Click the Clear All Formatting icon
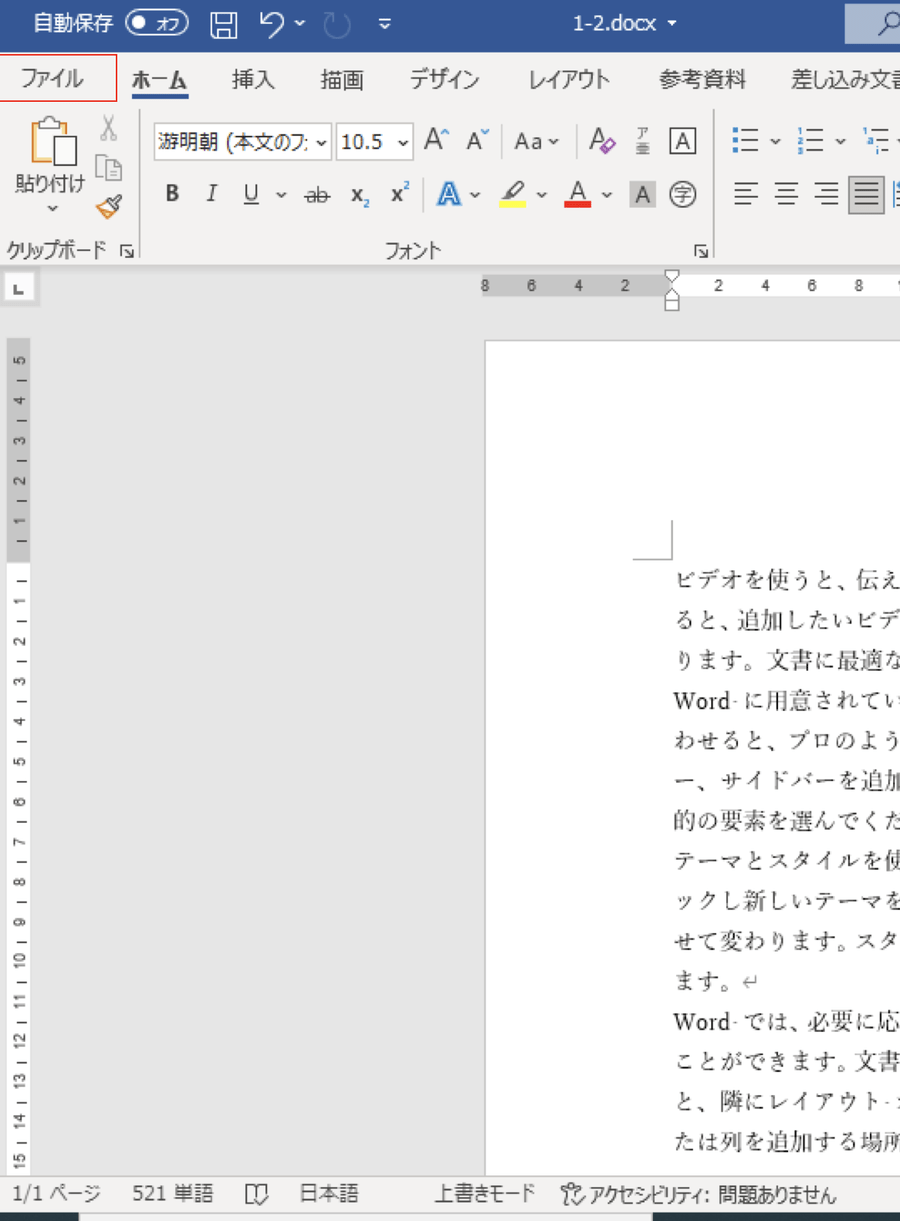The height and width of the screenshot is (1221, 900). [601, 141]
